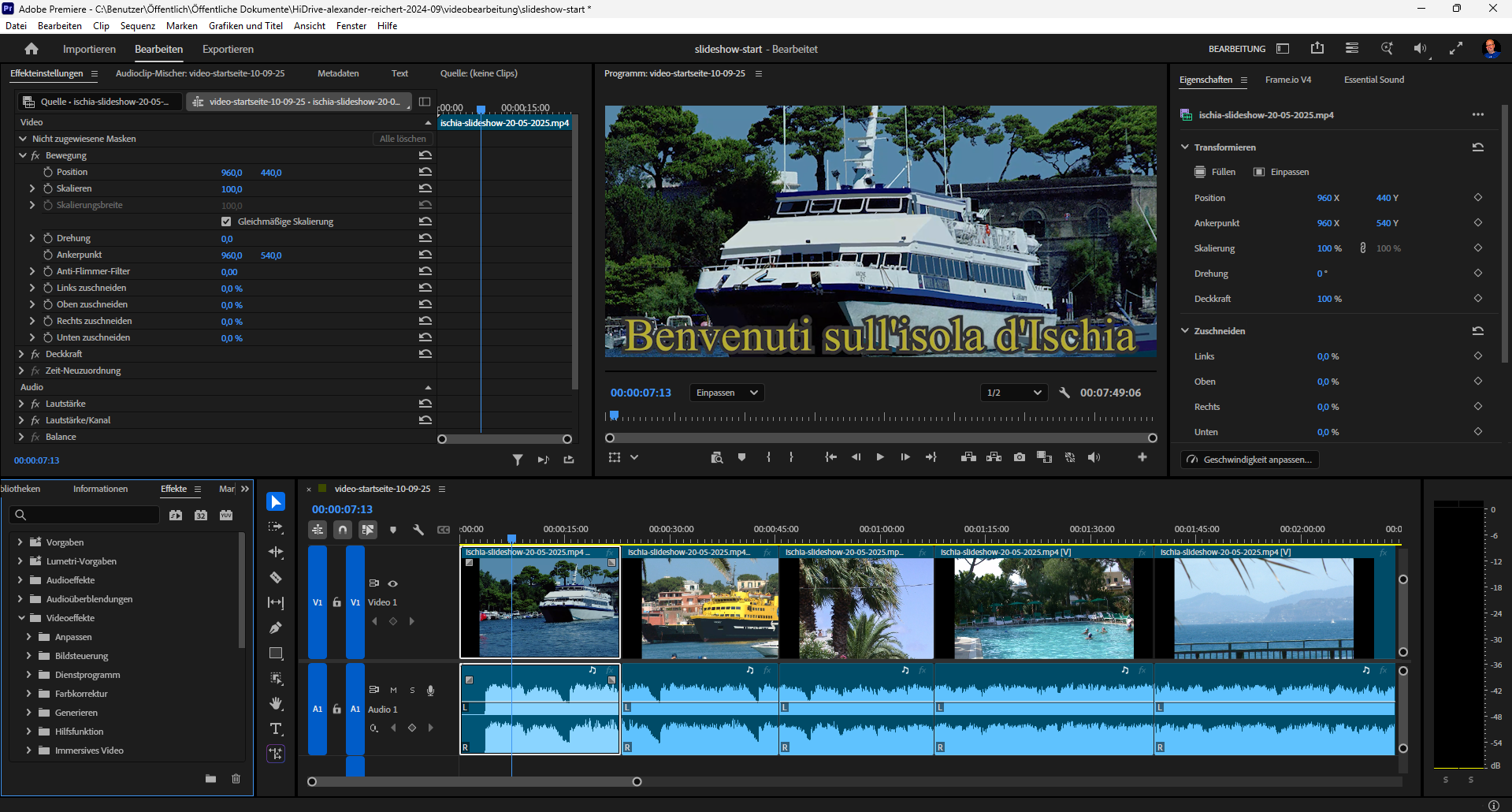The height and width of the screenshot is (812, 1512).
Task: Collapse the Zuschneiden section in Eigenschaften
Action: coord(1184,331)
